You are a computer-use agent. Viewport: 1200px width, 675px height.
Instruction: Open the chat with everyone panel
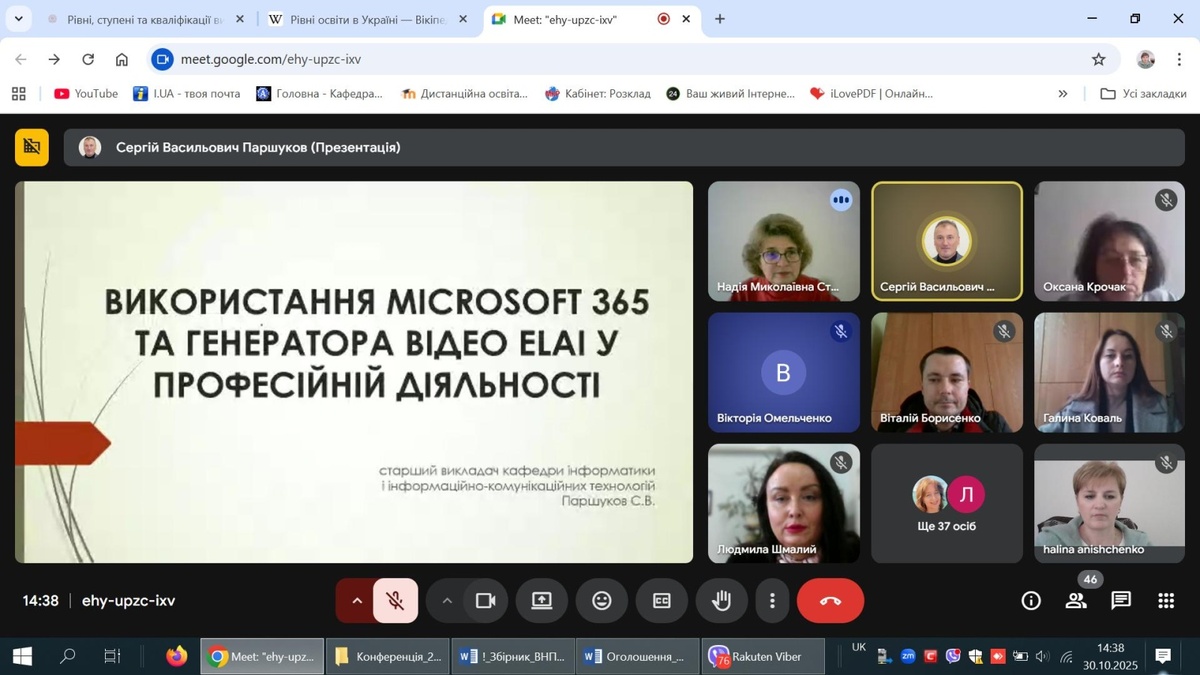pyautogui.click(x=1121, y=601)
